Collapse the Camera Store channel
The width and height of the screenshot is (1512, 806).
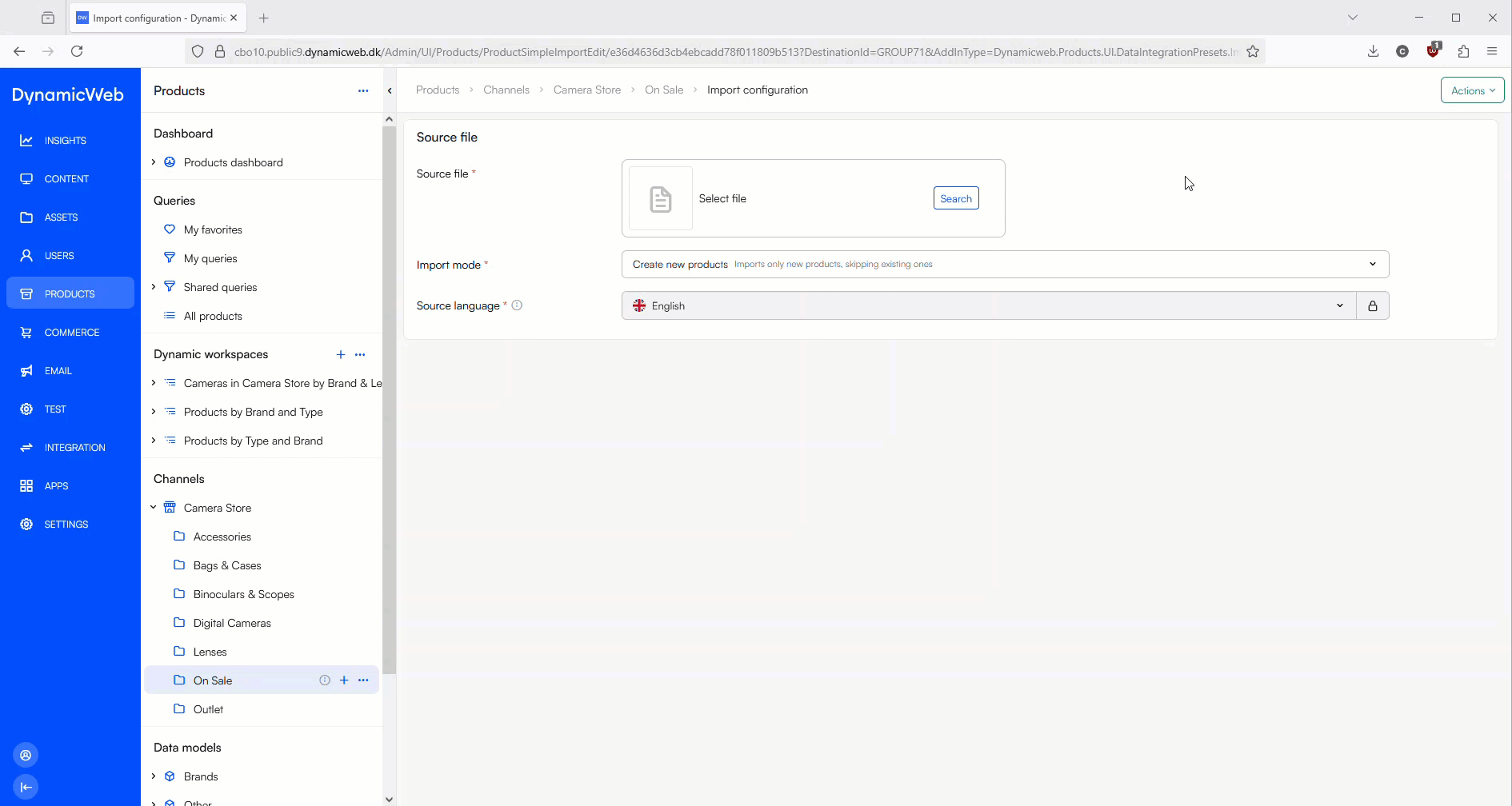(x=154, y=508)
